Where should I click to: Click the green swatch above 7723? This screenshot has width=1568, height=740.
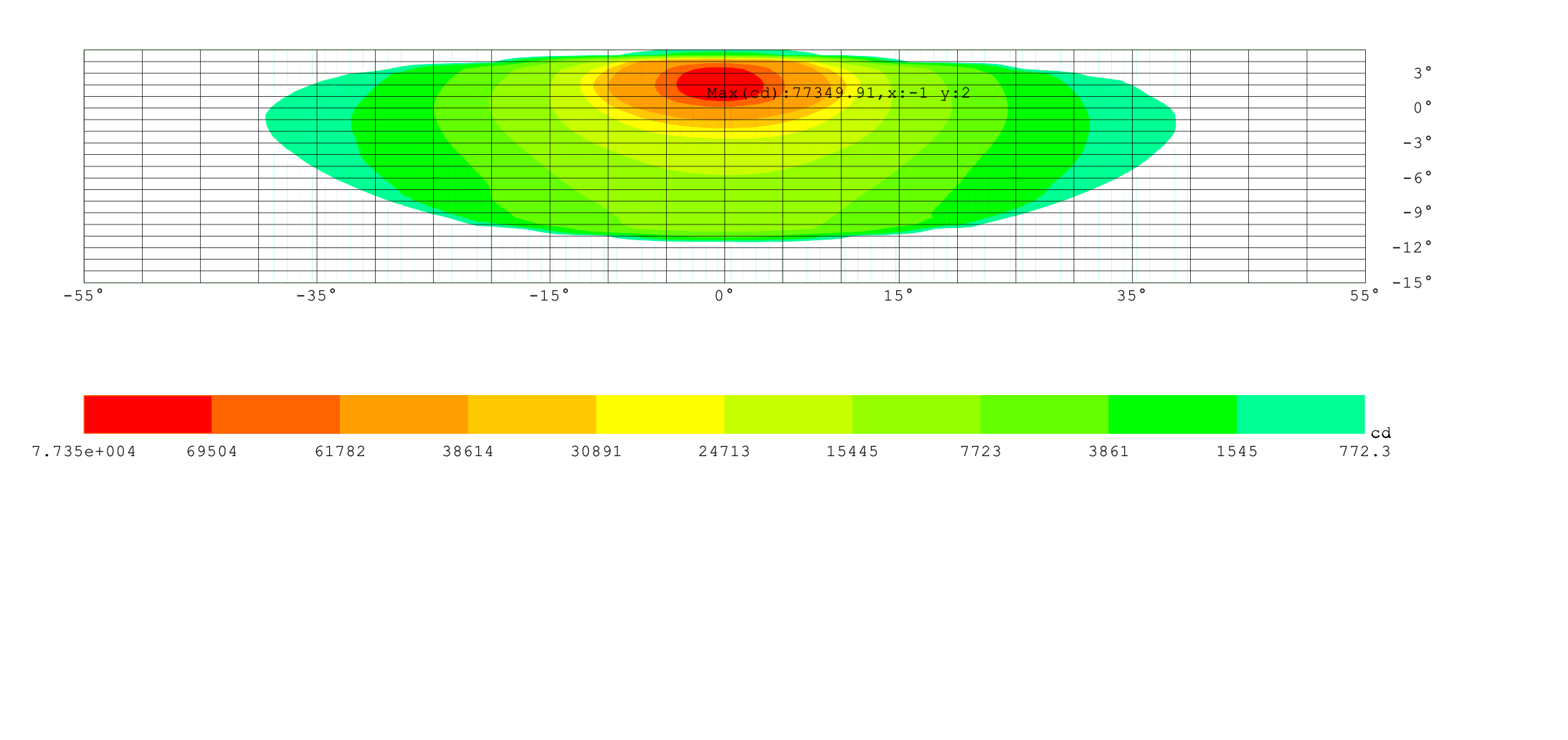click(1045, 414)
